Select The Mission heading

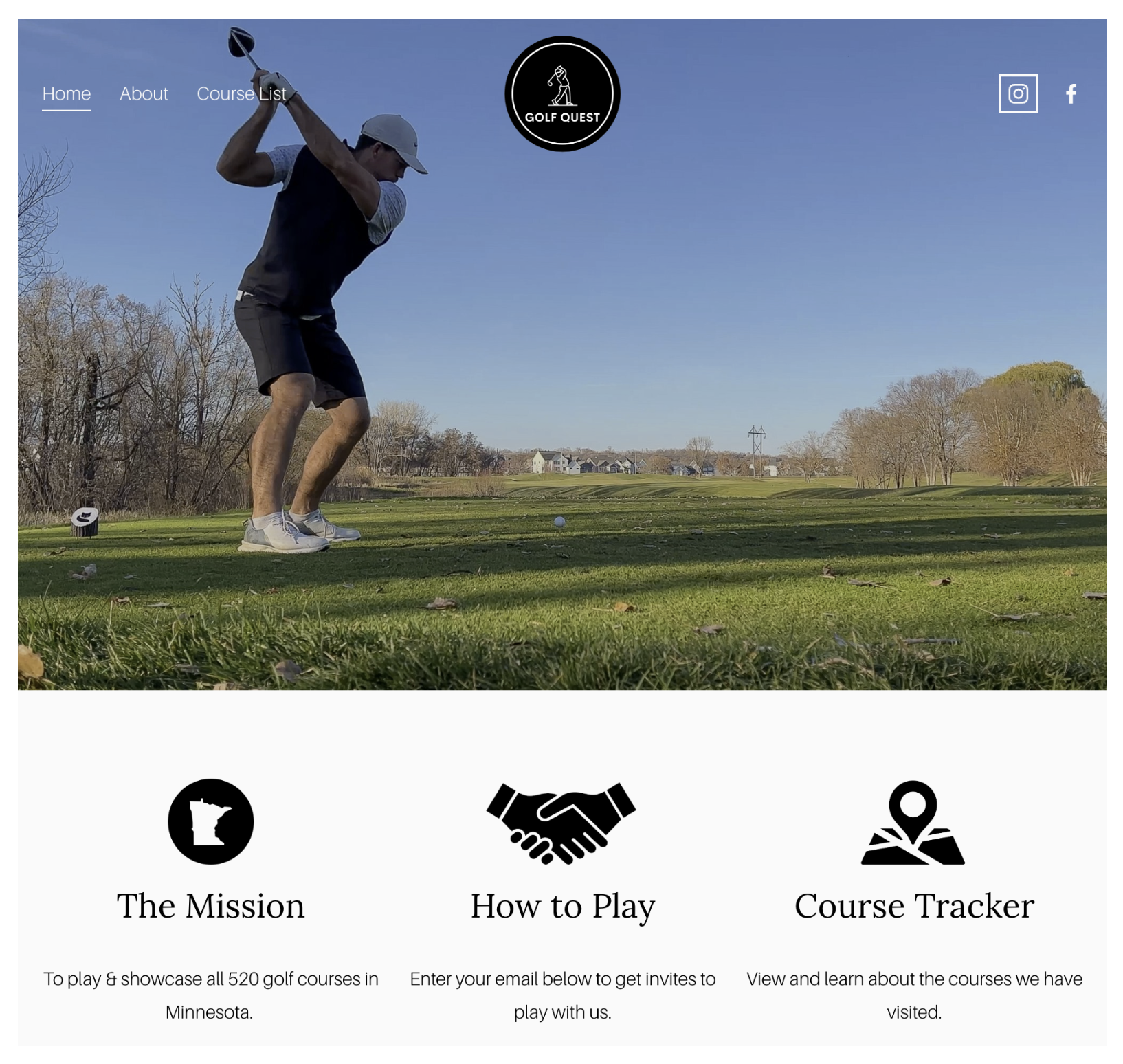click(210, 906)
